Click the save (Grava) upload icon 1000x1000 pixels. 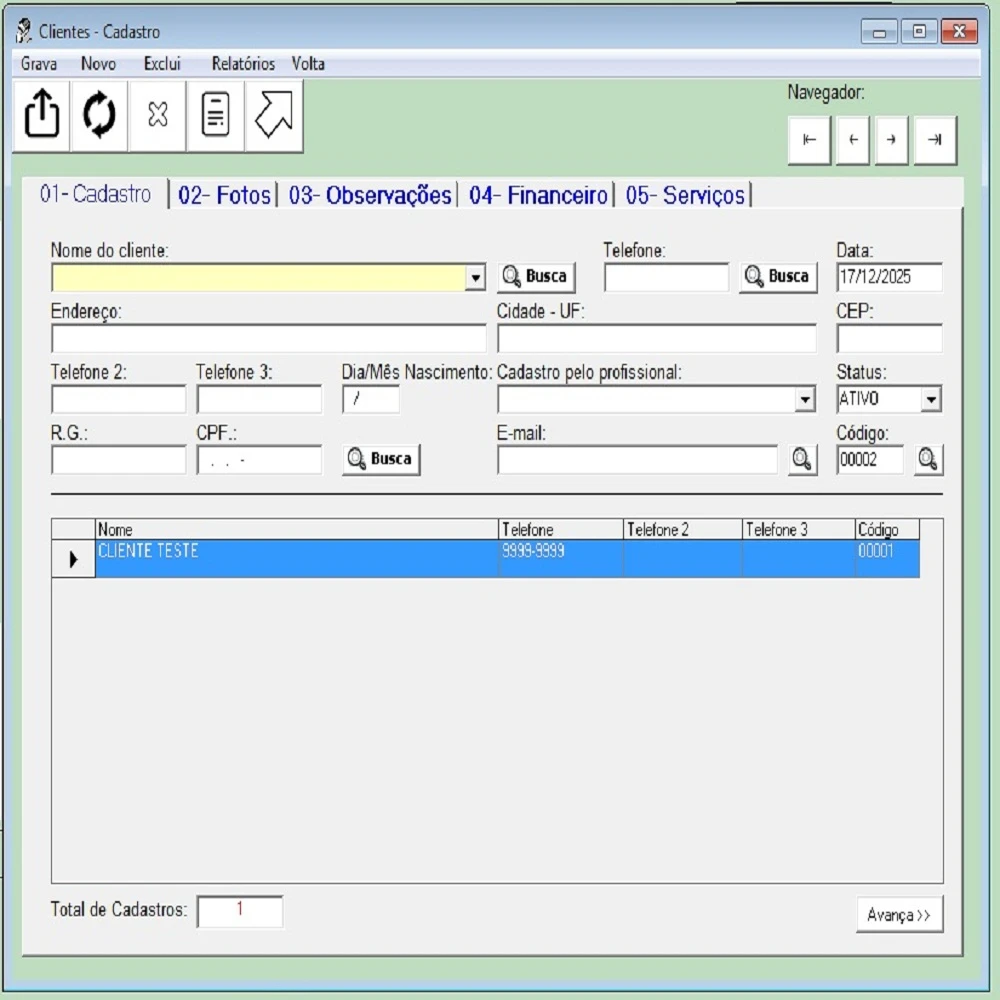[x=41, y=116]
